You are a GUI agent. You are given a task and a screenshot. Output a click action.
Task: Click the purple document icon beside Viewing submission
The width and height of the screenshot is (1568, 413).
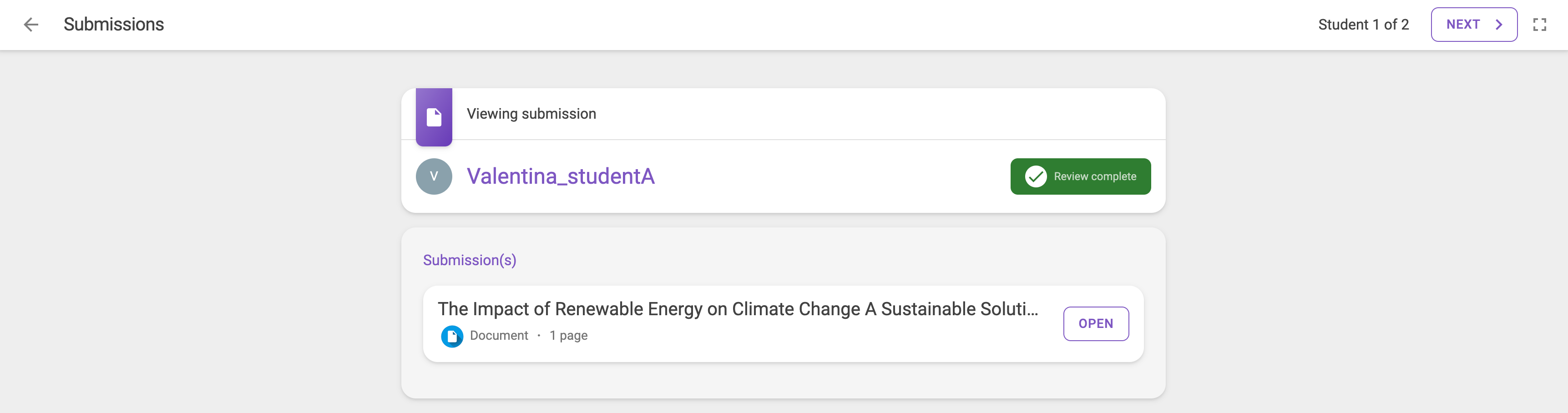pyautogui.click(x=433, y=117)
